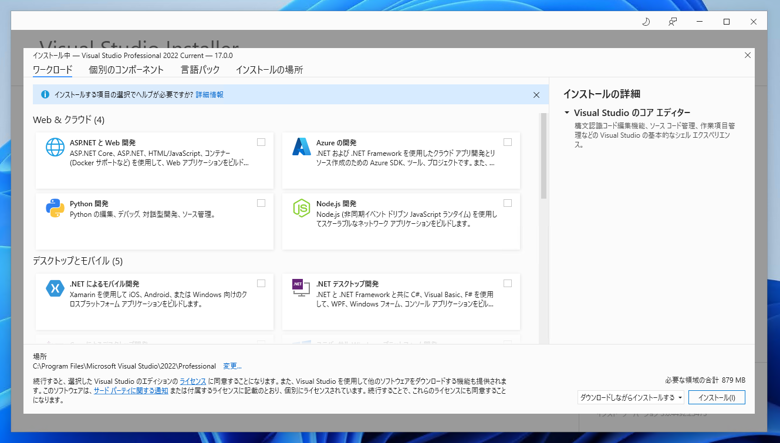
Task: Click the 必要な領域の合計 879 MB text
Action: click(705, 380)
